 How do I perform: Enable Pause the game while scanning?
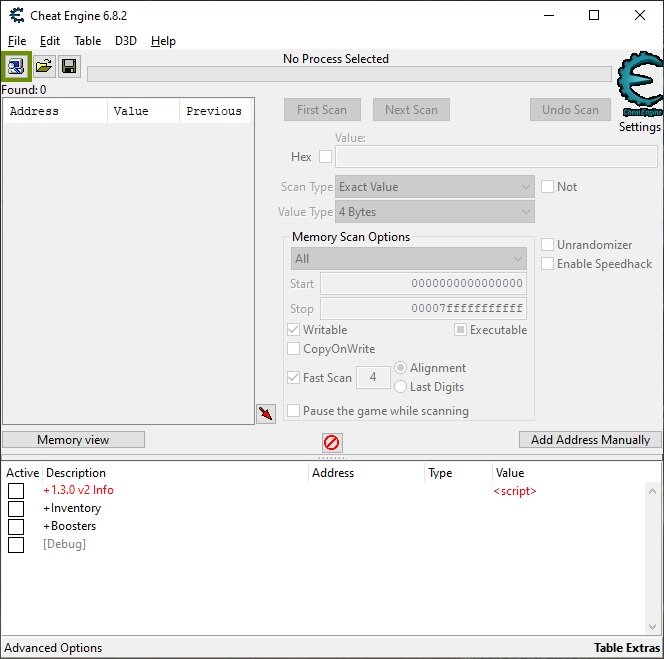pos(293,411)
